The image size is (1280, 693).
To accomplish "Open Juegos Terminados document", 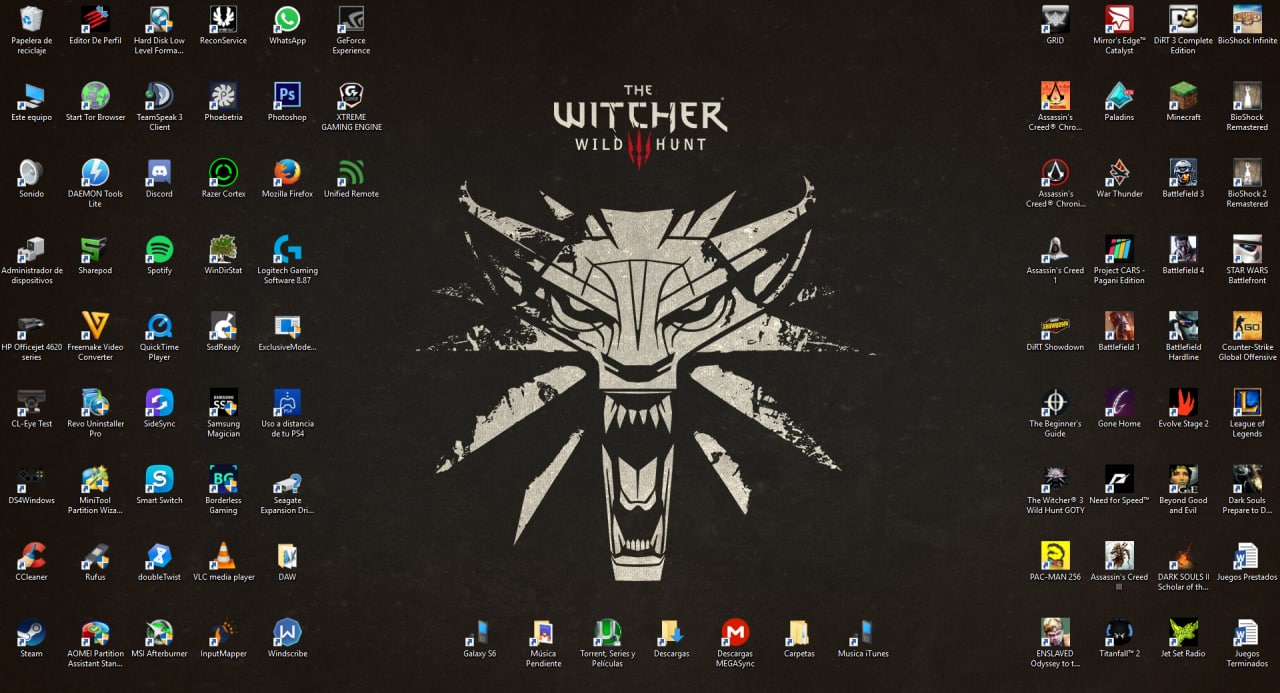I will 1247,633.
